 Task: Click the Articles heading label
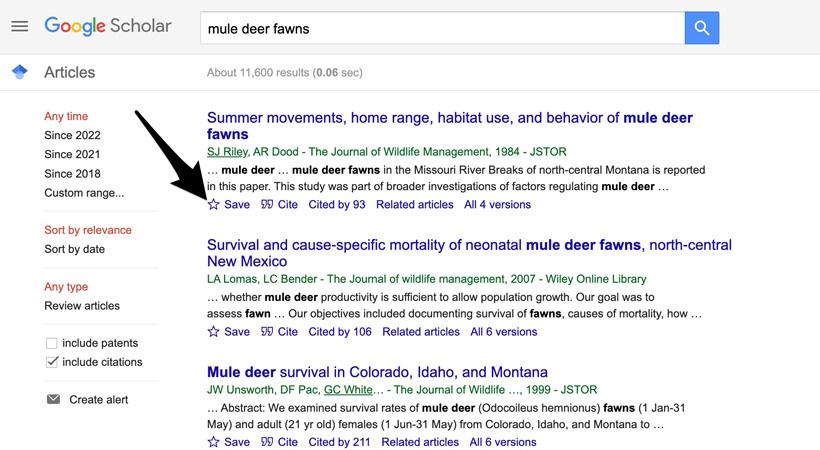click(x=70, y=72)
